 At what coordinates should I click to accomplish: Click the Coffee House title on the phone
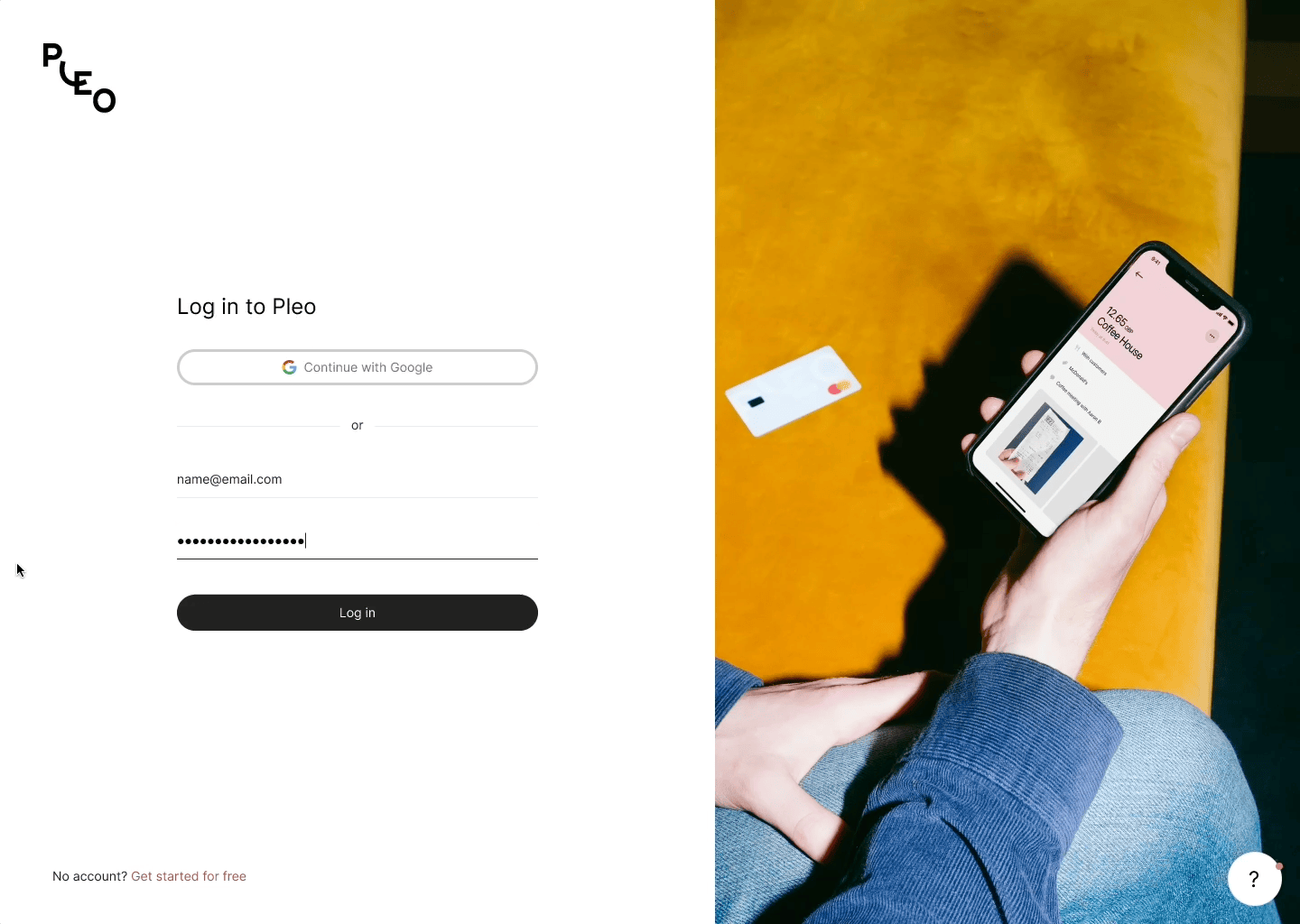tap(1120, 338)
